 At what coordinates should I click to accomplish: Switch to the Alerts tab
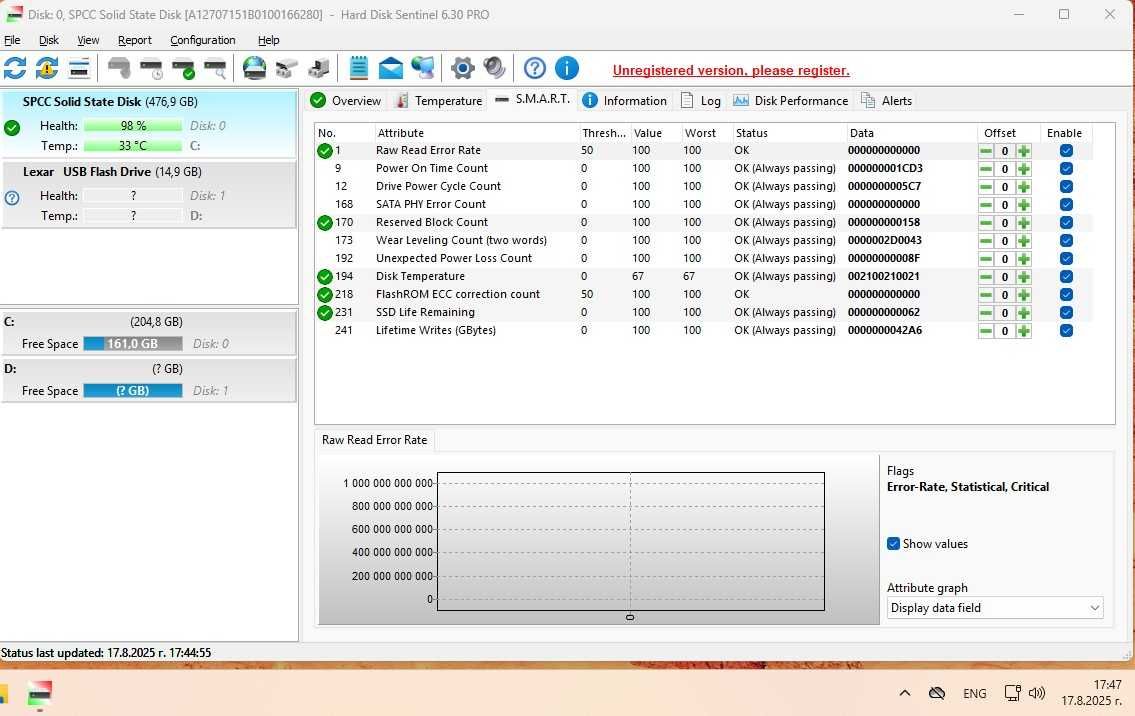pos(887,101)
